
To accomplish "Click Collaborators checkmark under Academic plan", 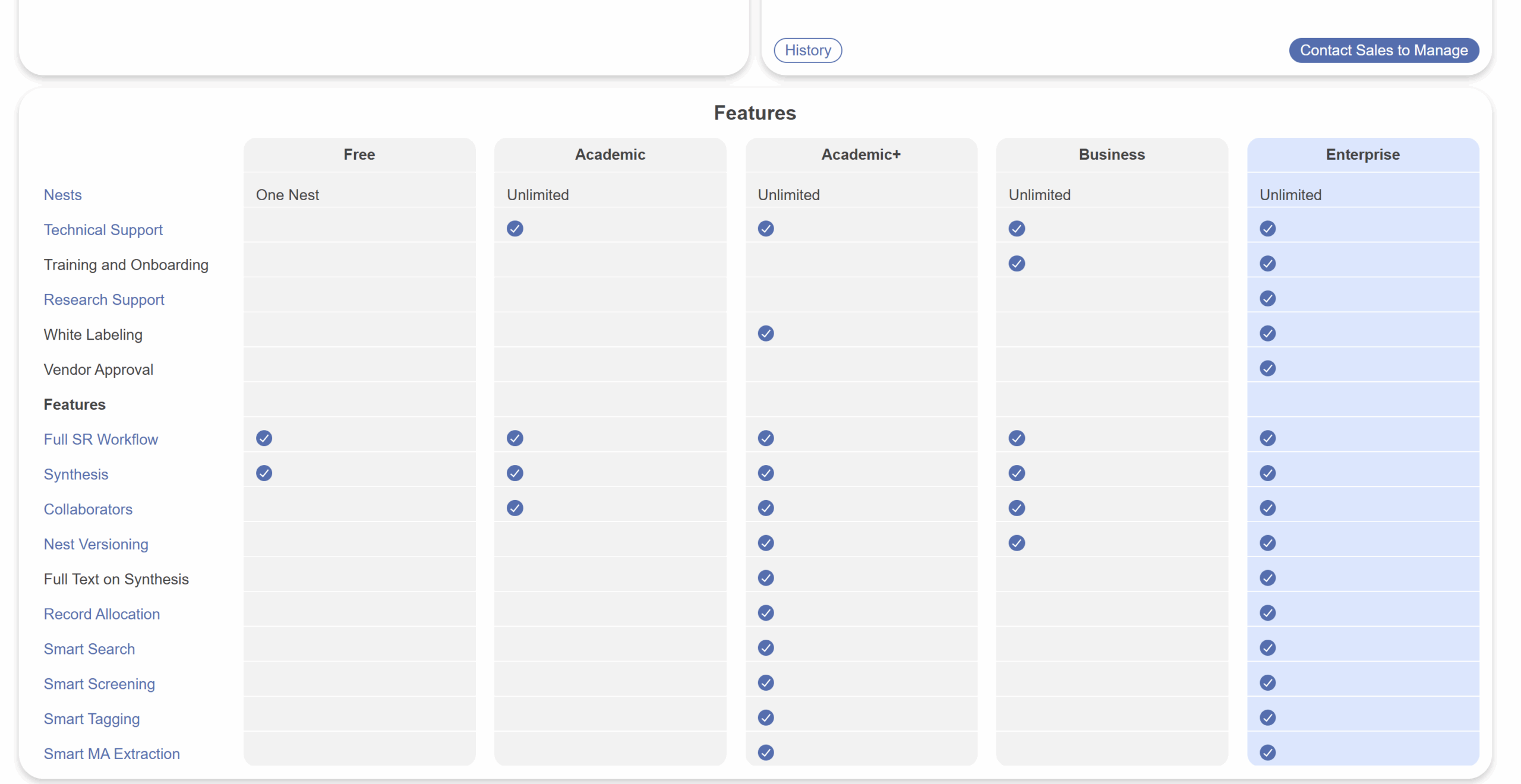I will click(x=515, y=508).
